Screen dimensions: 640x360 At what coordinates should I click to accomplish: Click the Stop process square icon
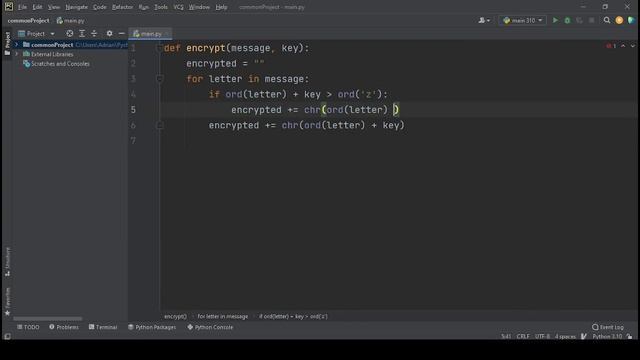click(592, 20)
